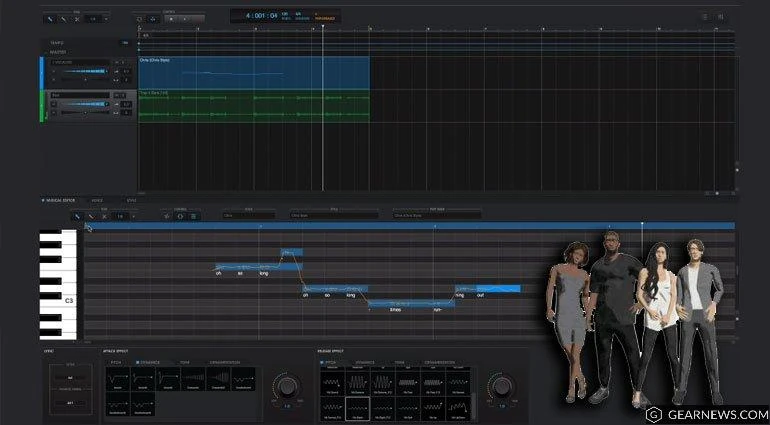Select the blue Chris vocal clip
Screen dimensions: 770x425
pyautogui.click(x=254, y=73)
